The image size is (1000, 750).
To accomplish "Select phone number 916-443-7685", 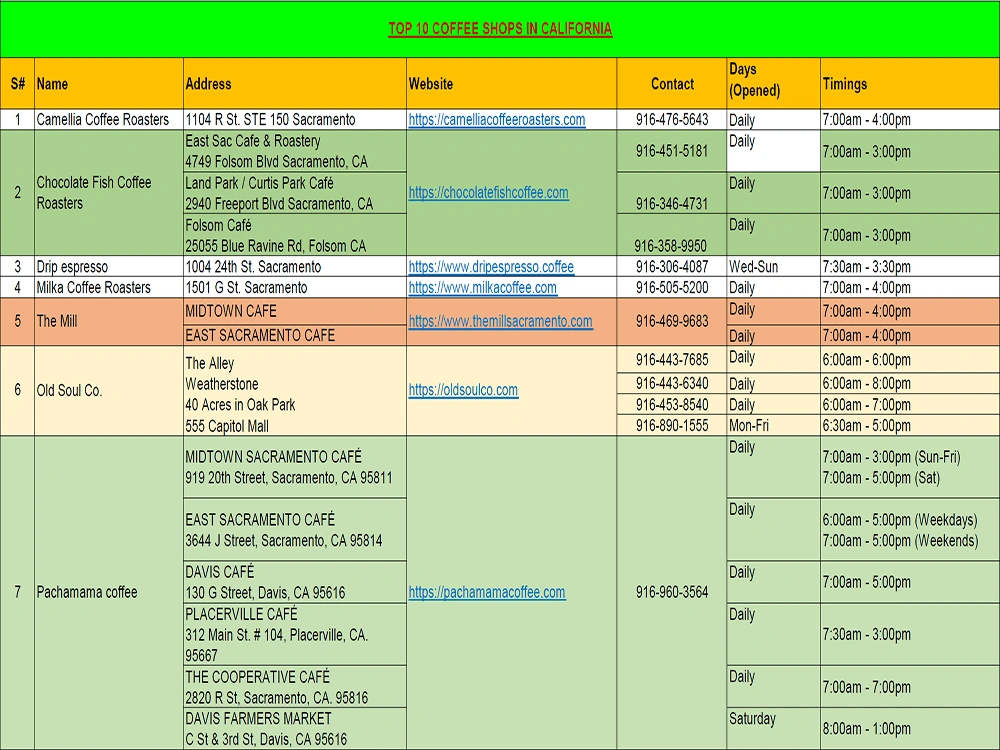I will [672, 360].
